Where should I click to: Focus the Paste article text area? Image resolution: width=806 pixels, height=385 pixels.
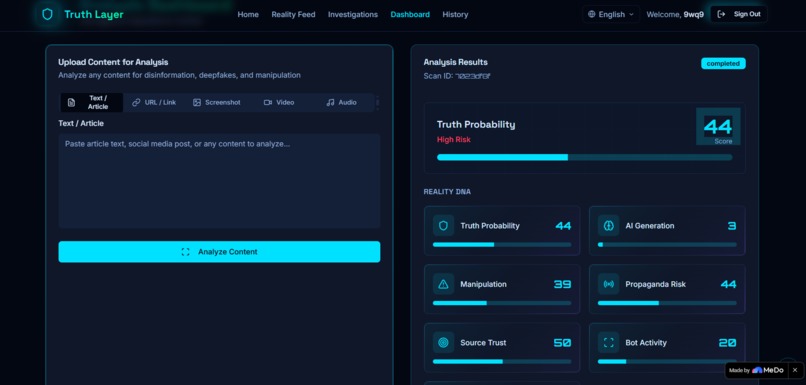[219, 180]
